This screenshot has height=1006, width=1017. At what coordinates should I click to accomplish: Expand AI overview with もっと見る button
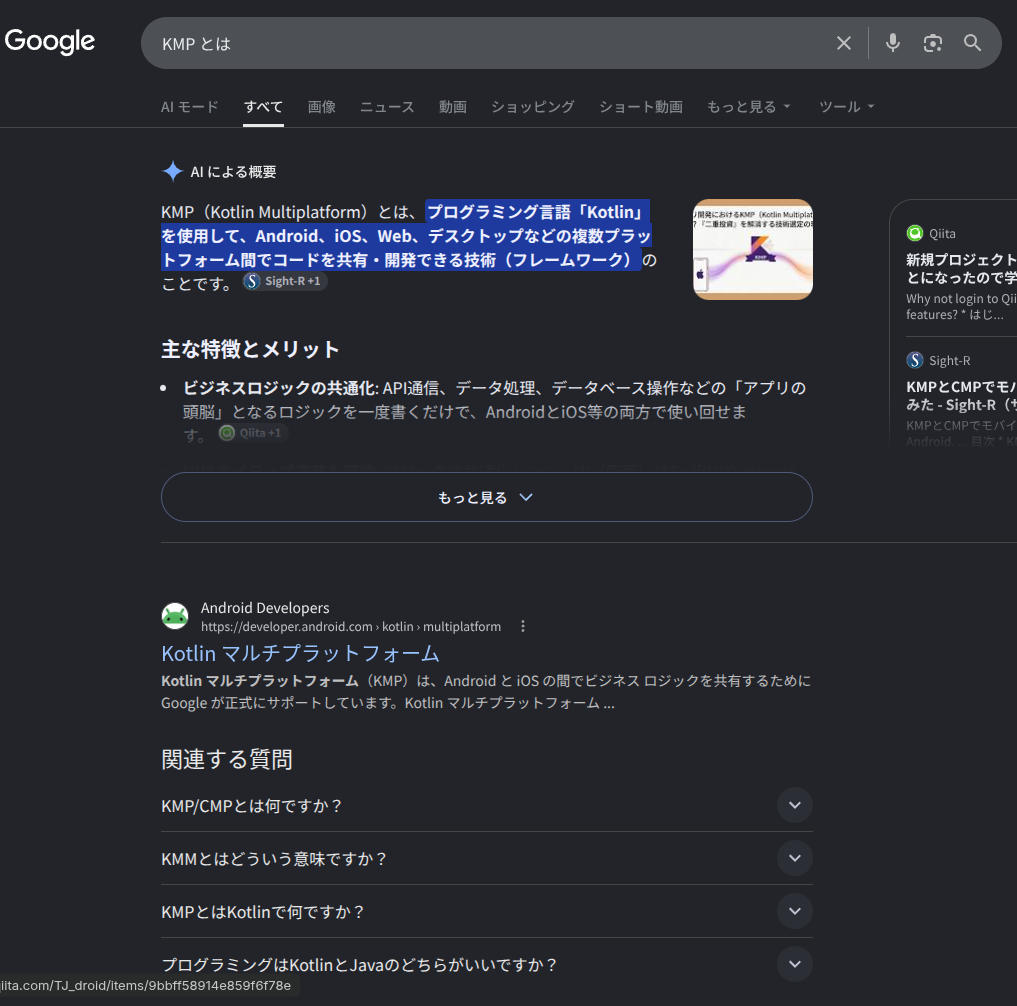pyautogui.click(x=486, y=497)
